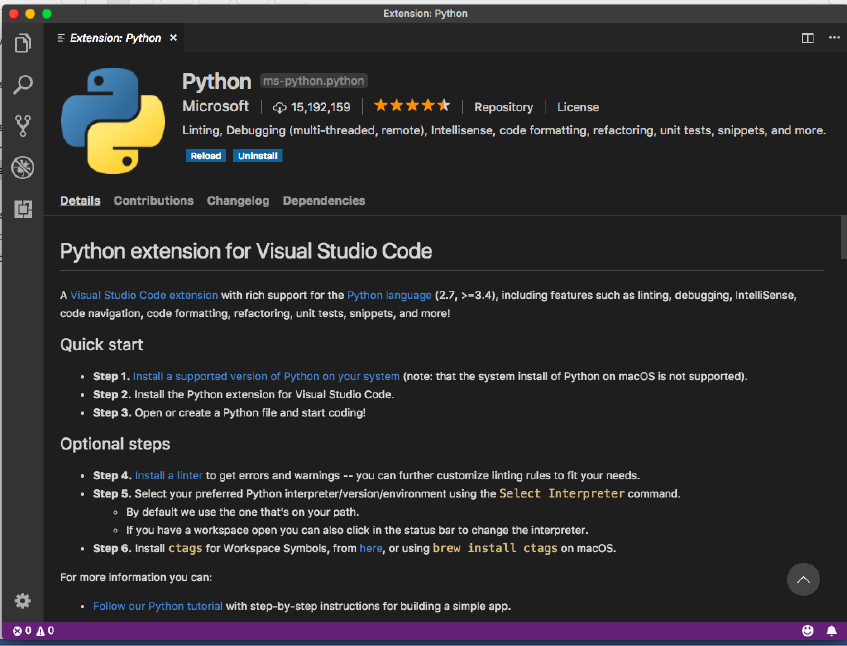The image size is (847, 646).
Task: Open the Debug view icon
Action: 22,167
